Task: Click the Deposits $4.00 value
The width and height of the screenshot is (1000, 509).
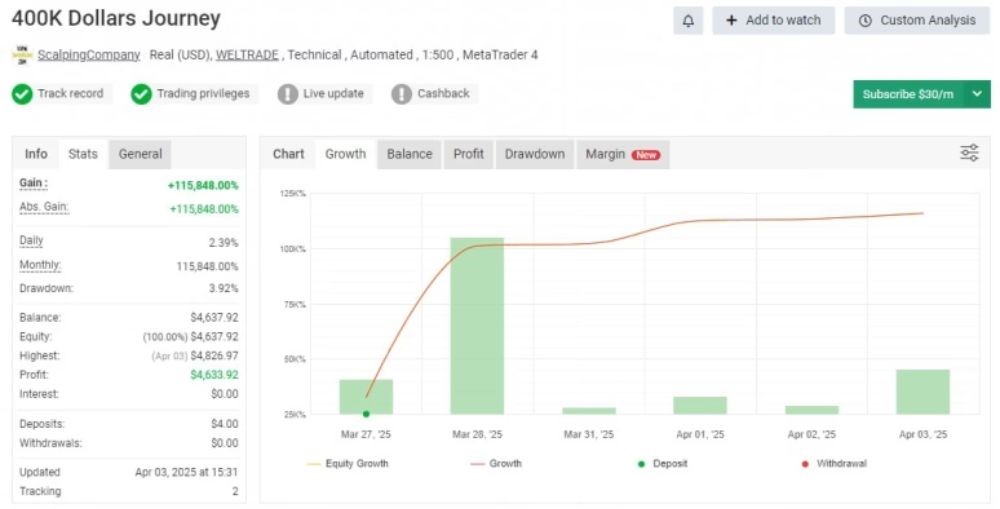Action: 224,424
